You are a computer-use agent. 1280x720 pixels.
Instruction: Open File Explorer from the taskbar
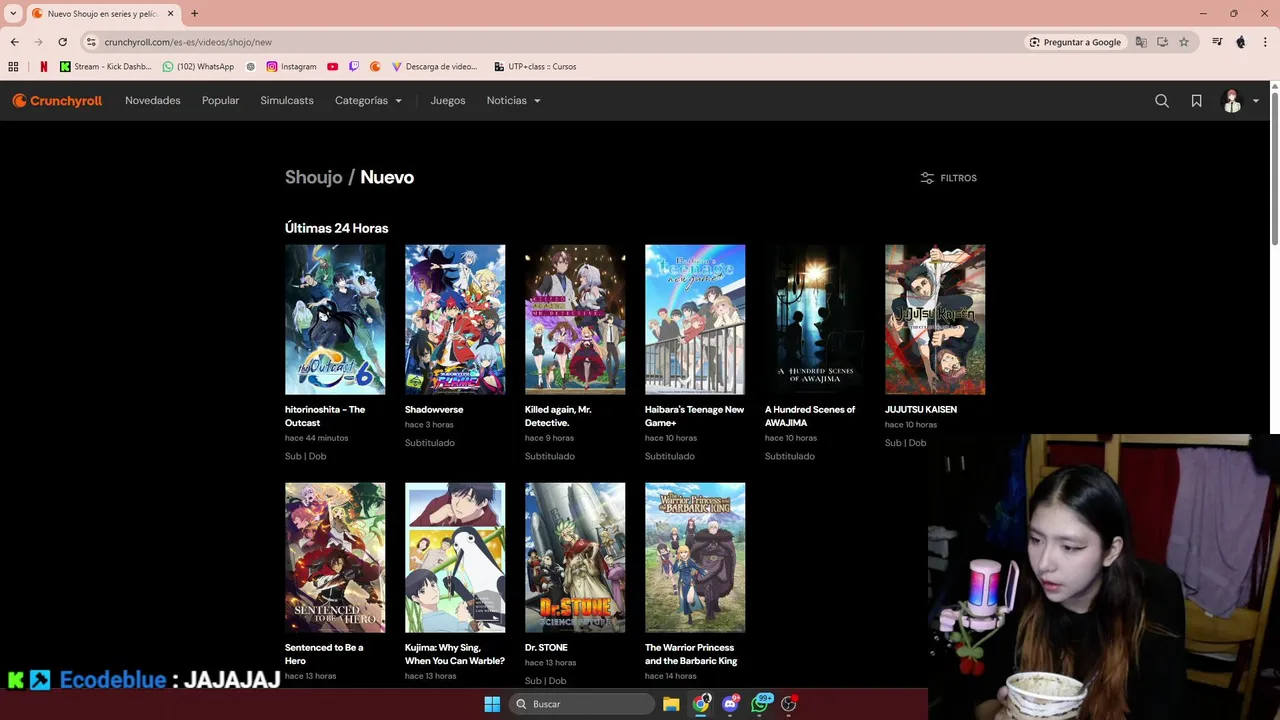pos(671,704)
